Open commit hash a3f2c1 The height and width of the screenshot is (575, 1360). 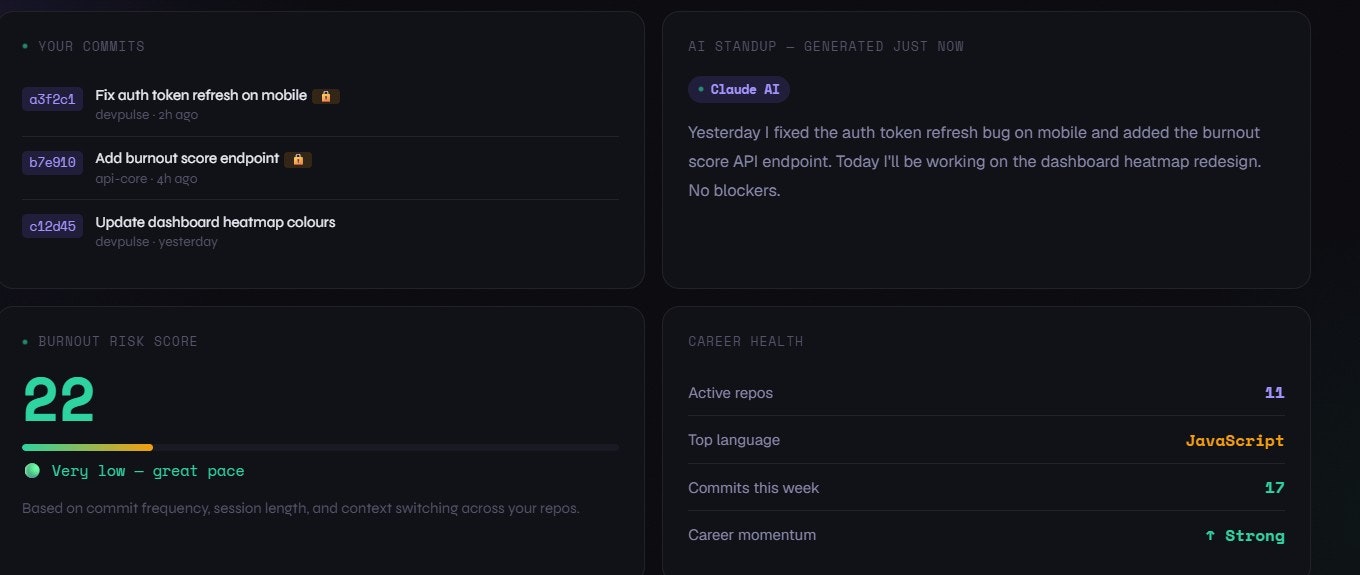pos(52,99)
